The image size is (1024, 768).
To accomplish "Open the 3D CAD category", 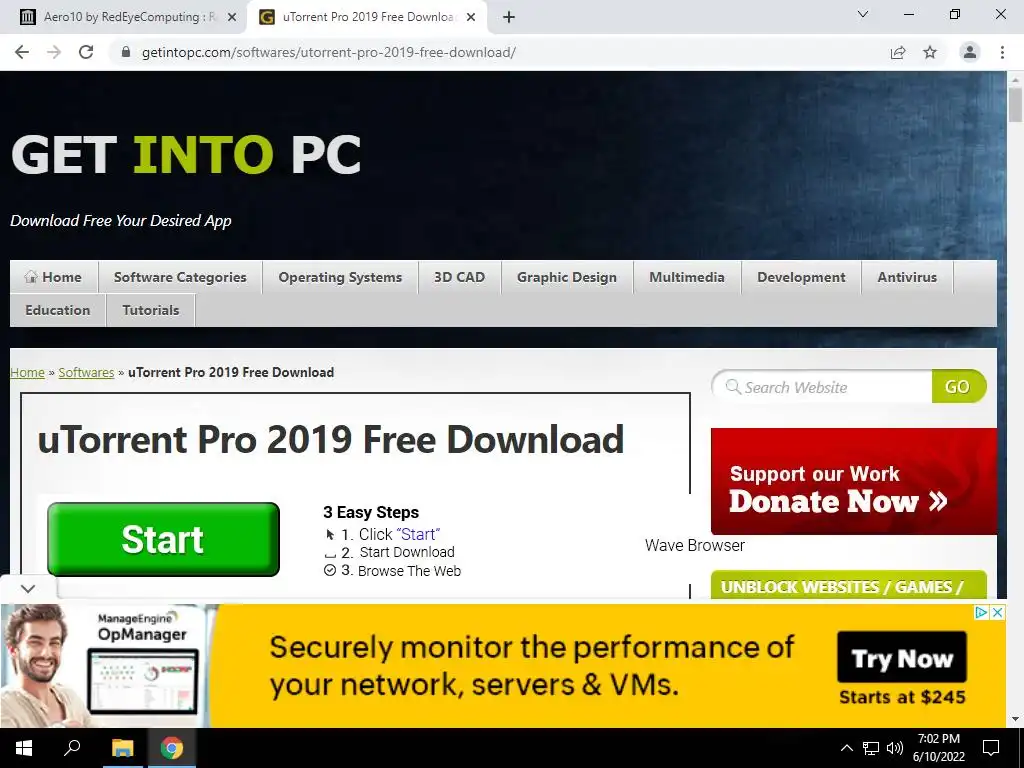I will 460,277.
